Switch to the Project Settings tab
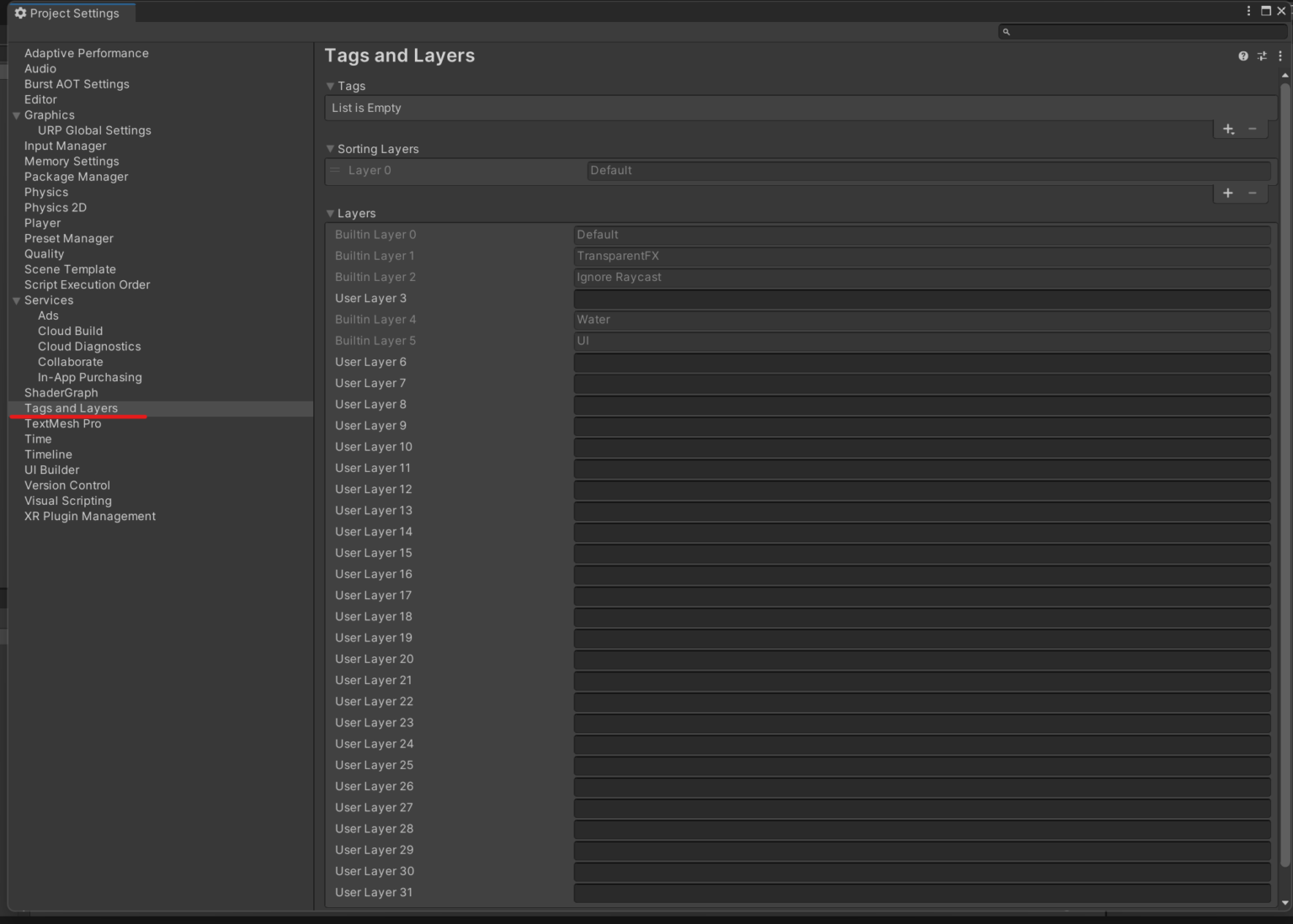Image resolution: width=1293 pixels, height=924 pixels. [x=72, y=13]
